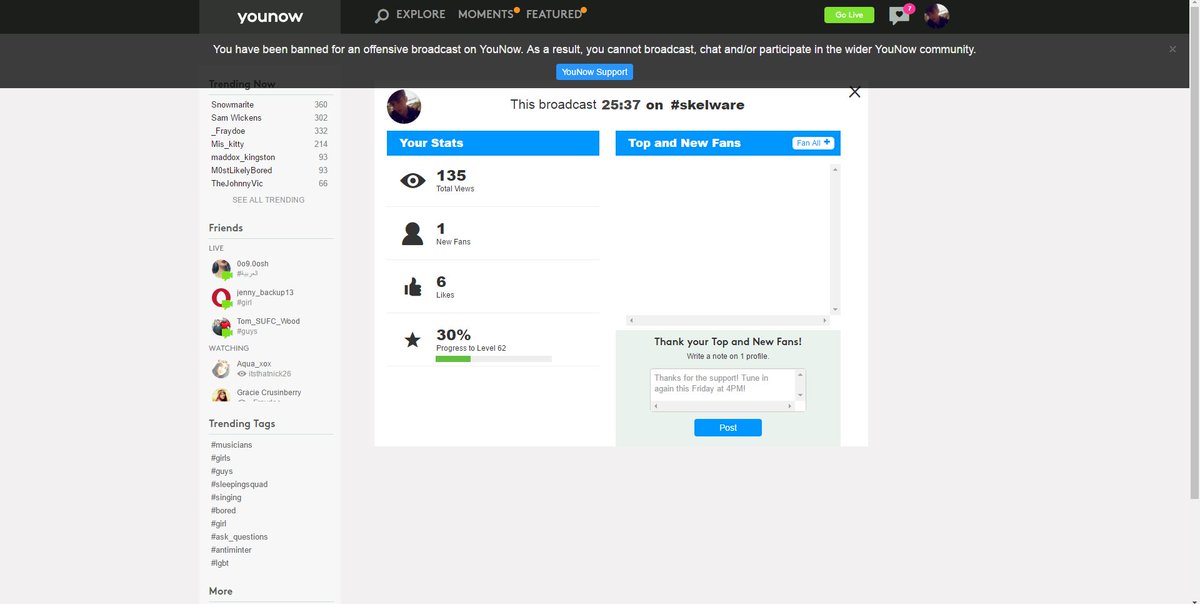Click in the thank-you note text area
Viewport: 1200px width, 604px height.
tap(722, 386)
